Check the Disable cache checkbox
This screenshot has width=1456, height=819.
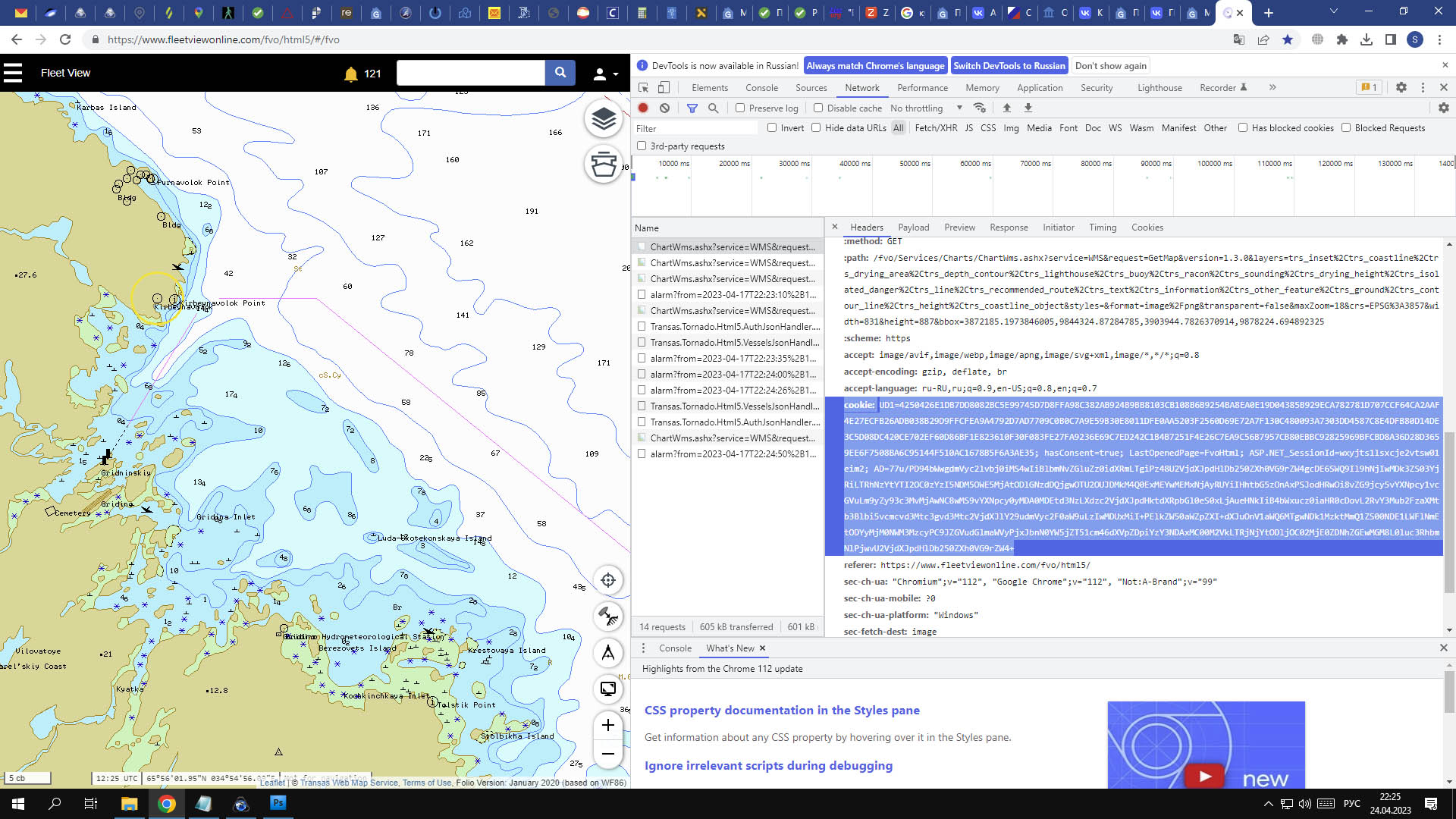[818, 108]
